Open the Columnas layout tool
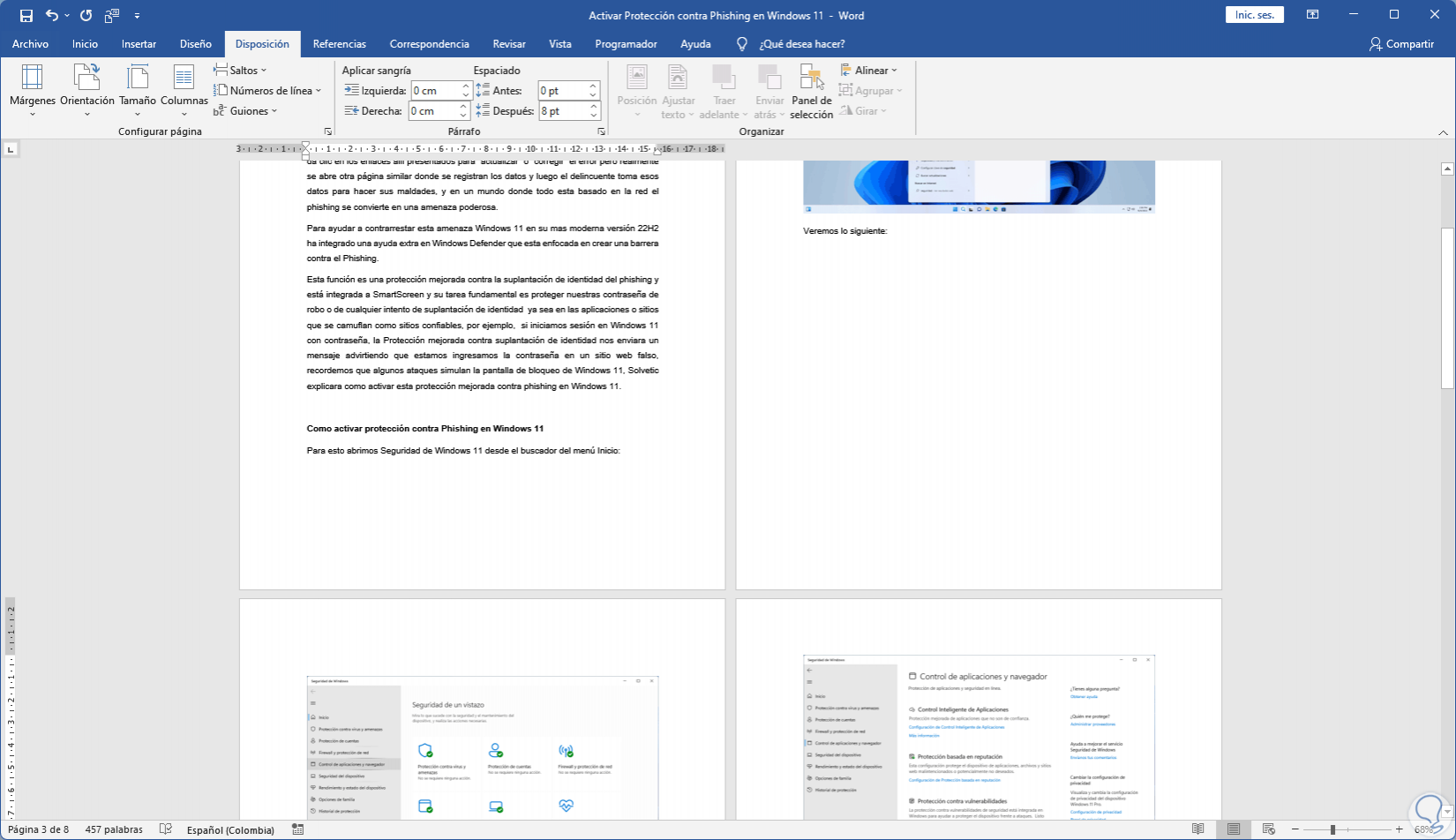Screen dimensions: 1456x840 (184, 91)
